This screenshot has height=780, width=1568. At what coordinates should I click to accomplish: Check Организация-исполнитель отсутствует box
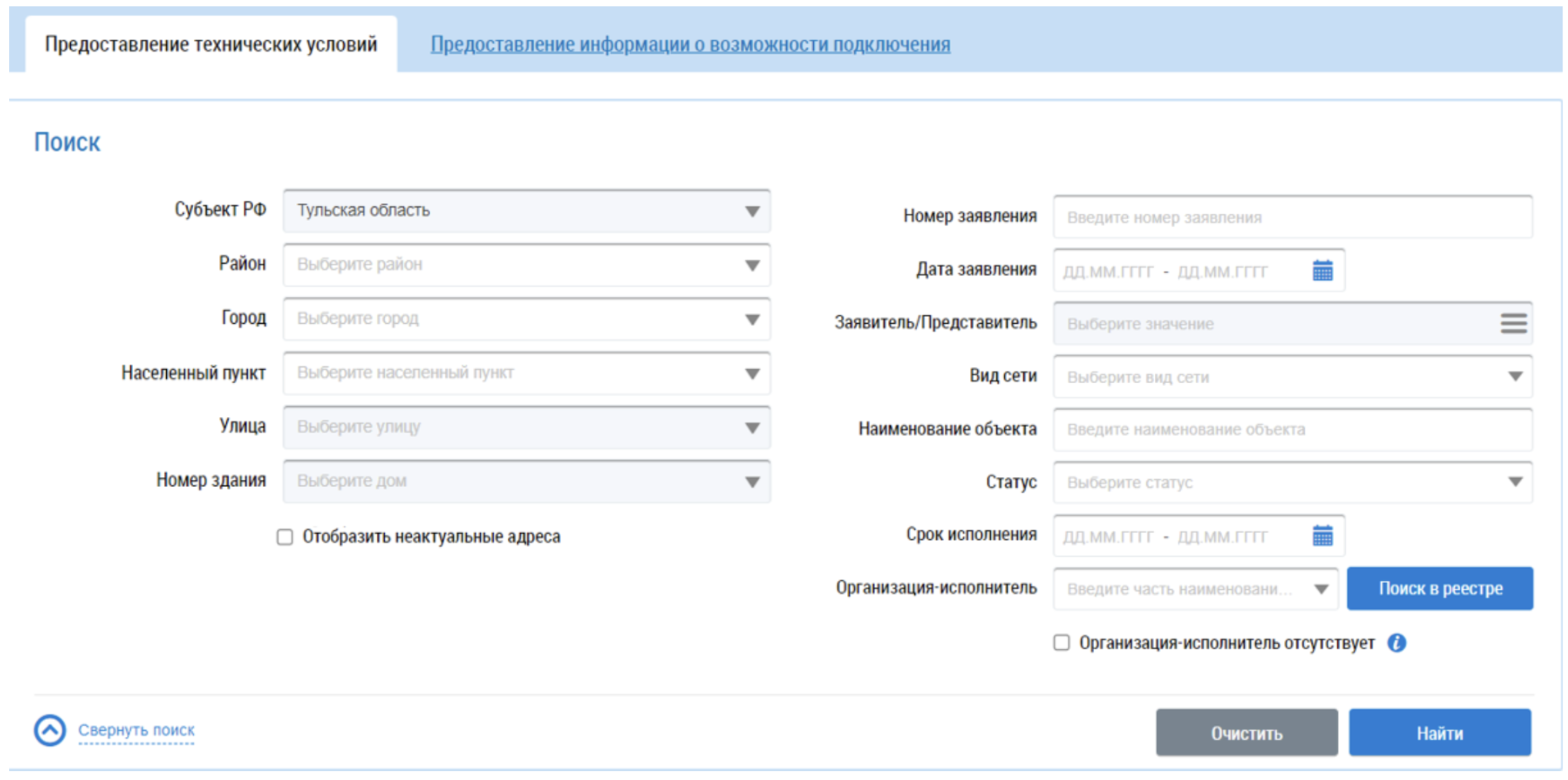tap(1062, 643)
